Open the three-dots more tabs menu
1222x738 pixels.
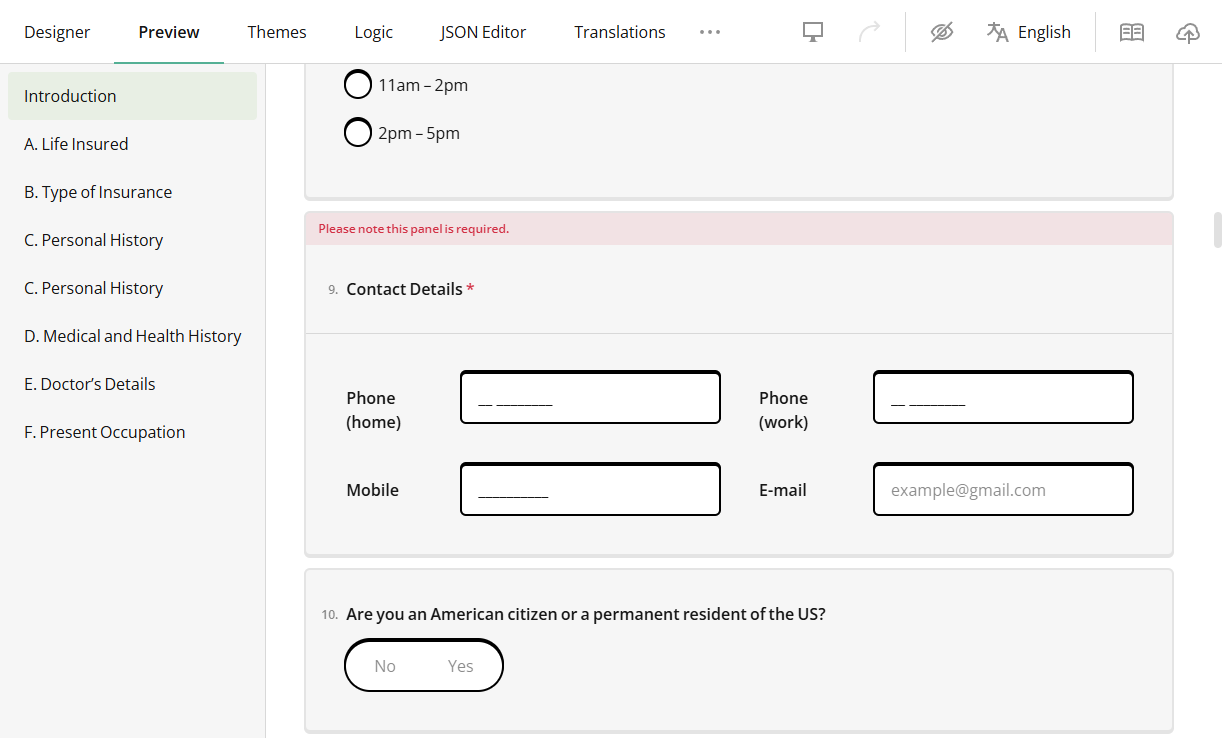[x=710, y=32]
